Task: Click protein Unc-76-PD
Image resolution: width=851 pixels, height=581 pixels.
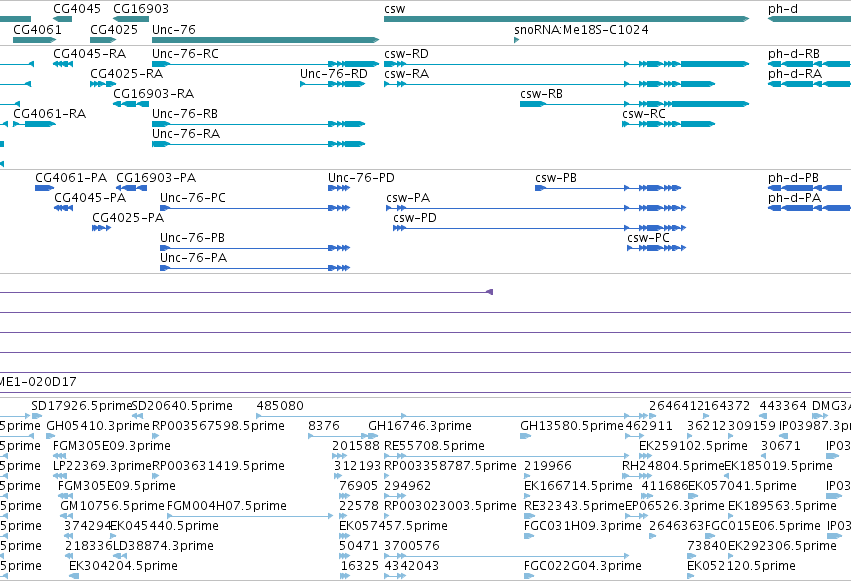Action: pos(339,188)
